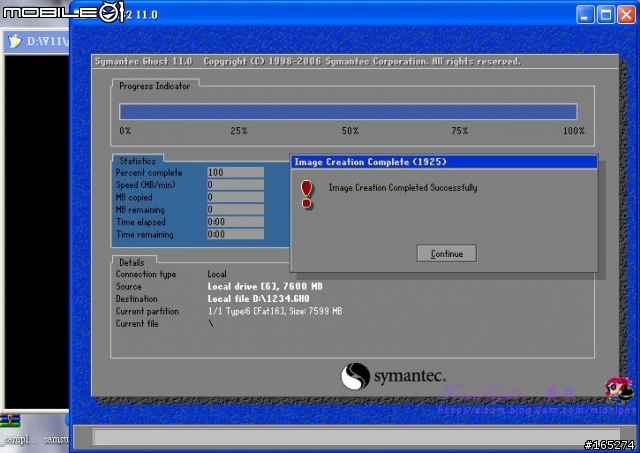Select the MB remaining value field

point(235,209)
